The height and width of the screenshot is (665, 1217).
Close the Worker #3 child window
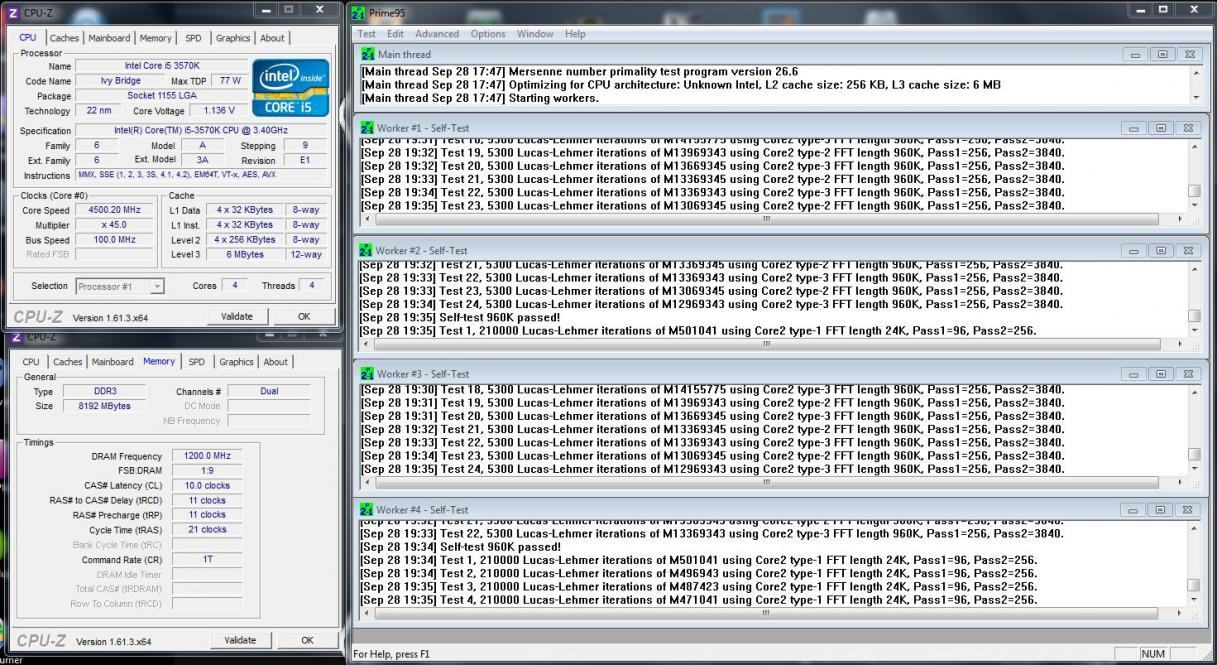click(x=1188, y=374)
